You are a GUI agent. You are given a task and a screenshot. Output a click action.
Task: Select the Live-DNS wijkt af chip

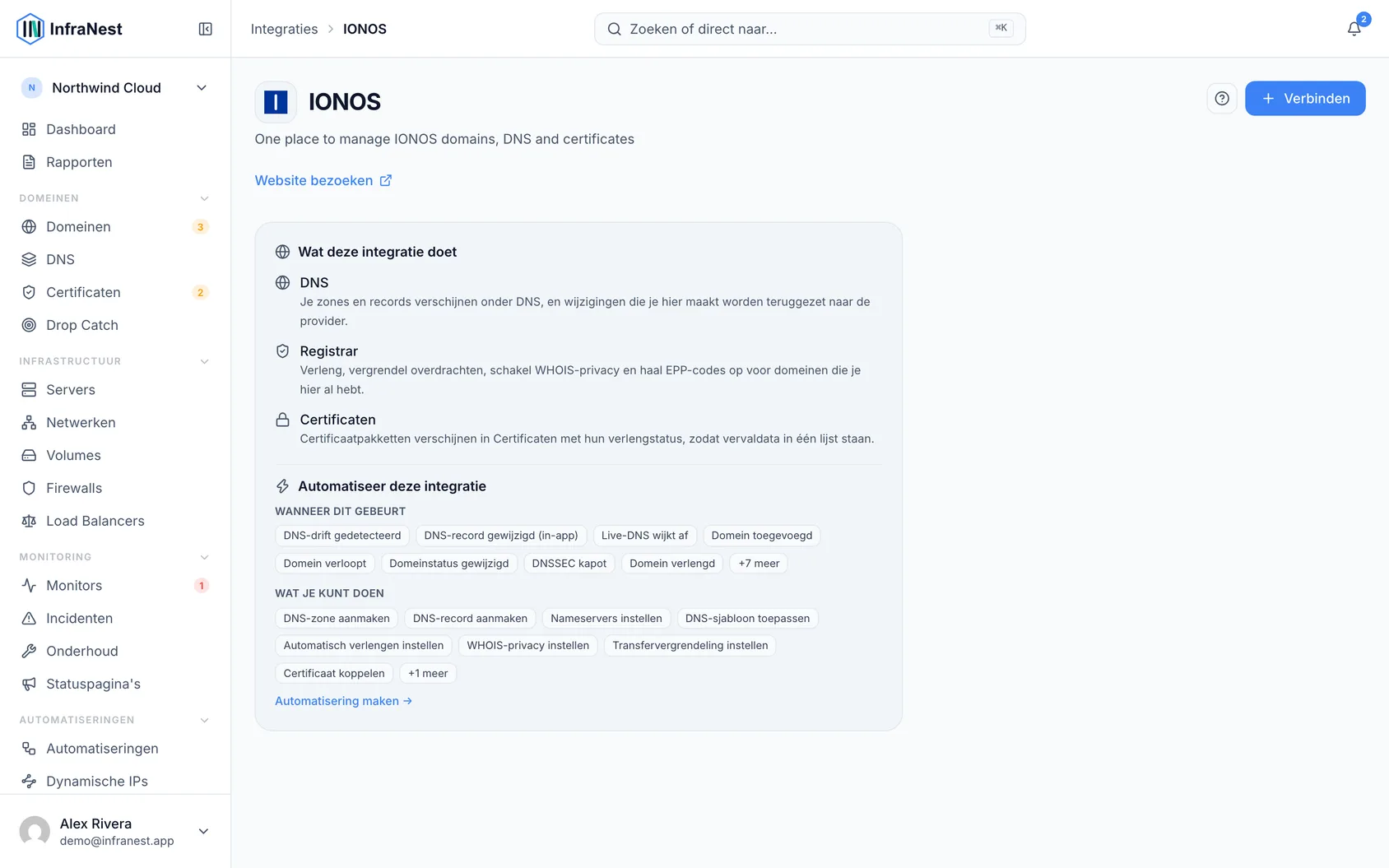[x=644, y=536]
